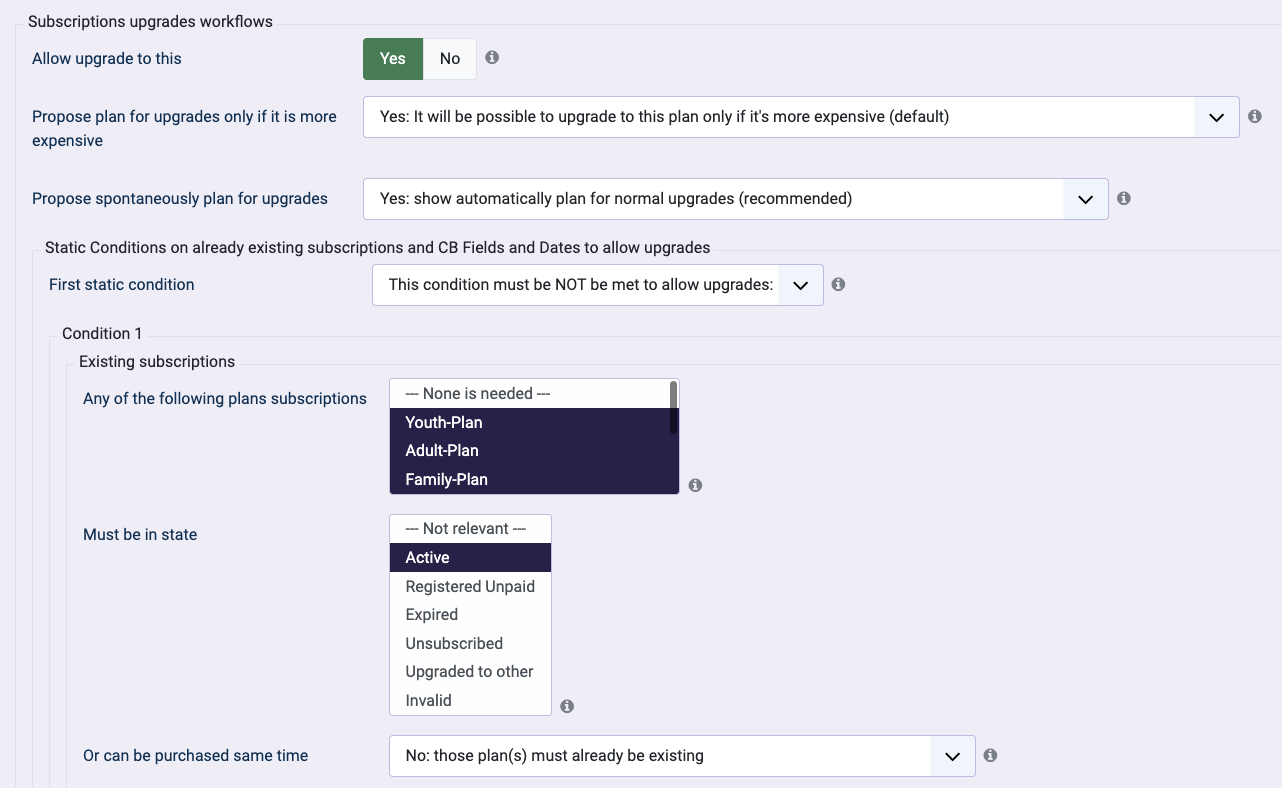Select '--- Not relevant ---' state option

(x=470, y=529)
